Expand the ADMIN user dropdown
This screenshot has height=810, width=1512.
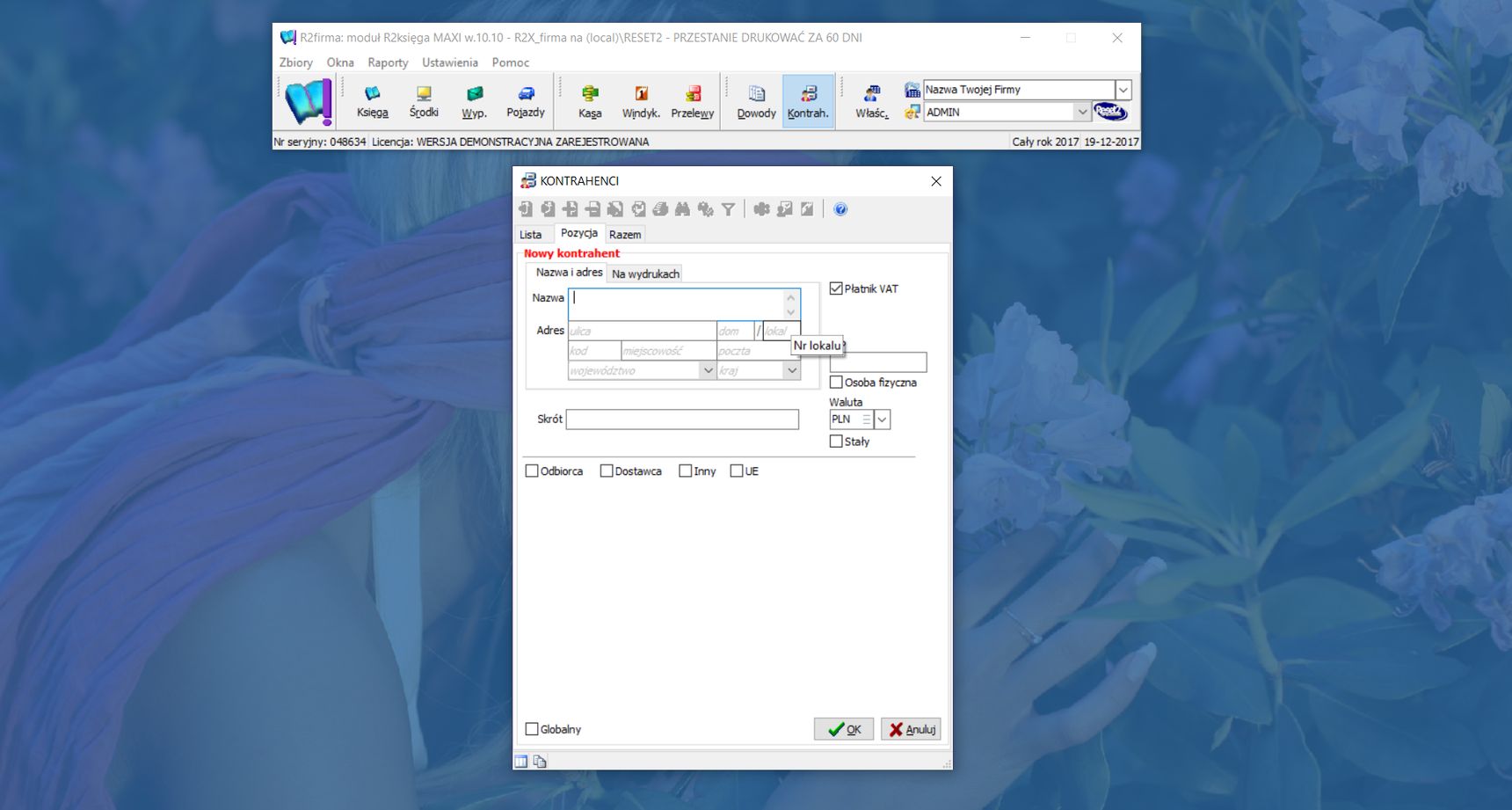(x=1082, y=112)
